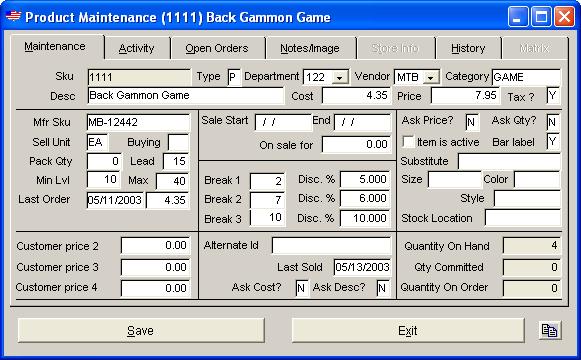This screenshot has width=581, height=360.
Task: Toggle the 'Item is active' checkbox
Action: (x=408, y=141)
